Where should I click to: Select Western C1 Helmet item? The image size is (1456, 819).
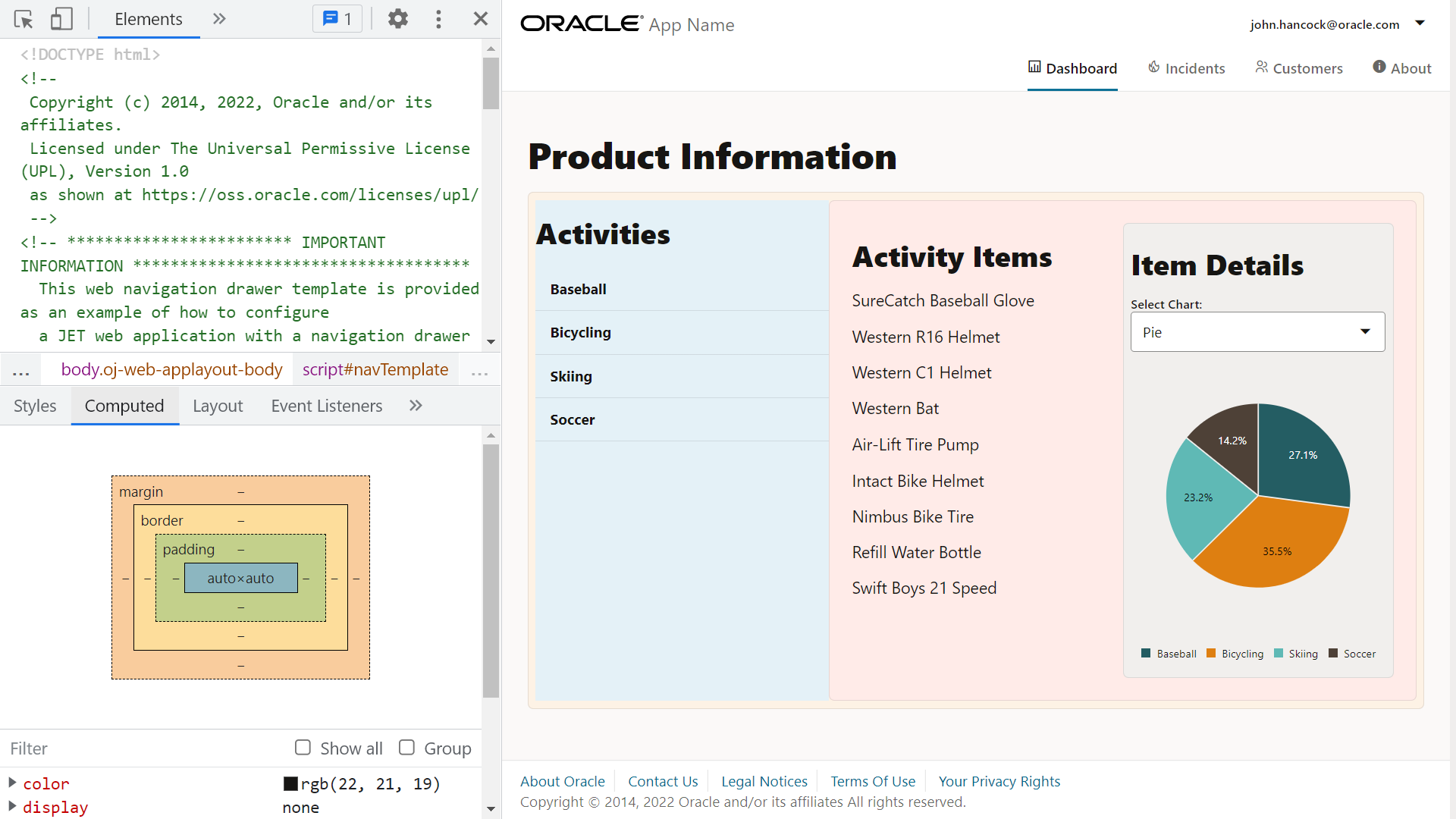(921, 372)
